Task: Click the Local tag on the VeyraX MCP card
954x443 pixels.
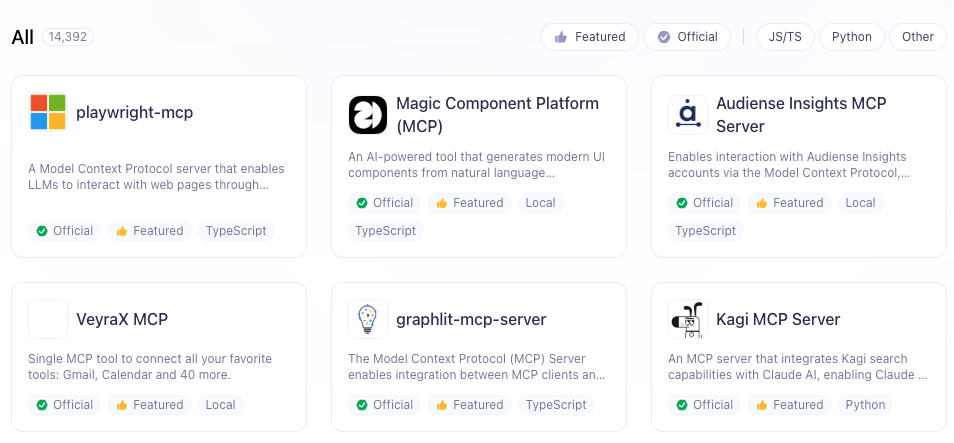Action: (221, 405)
